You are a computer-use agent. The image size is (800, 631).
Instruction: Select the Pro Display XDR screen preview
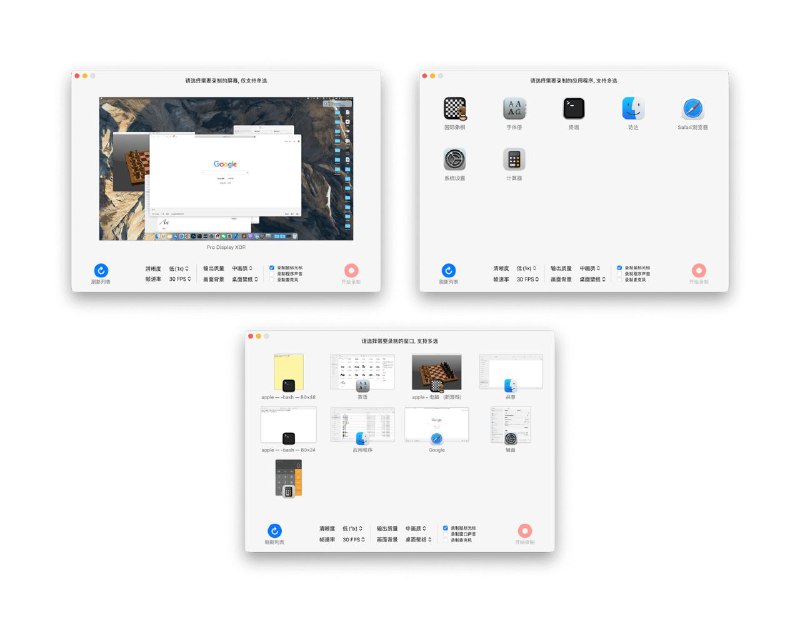pos(227,167)
